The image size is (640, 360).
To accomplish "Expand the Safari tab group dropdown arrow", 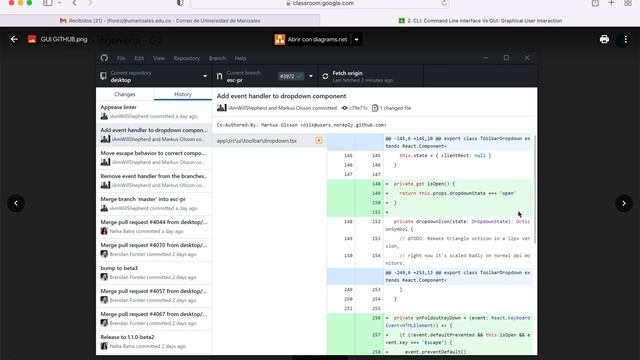I will (x=60, y=3).
